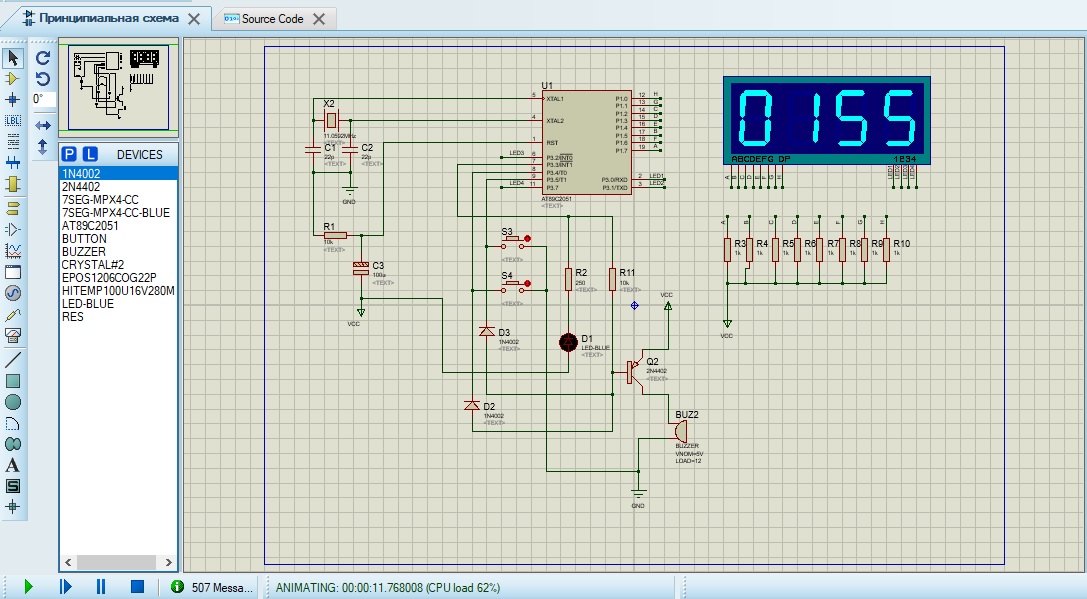Select the 2D Closed Path tool
The height and width of the screenshot is (599, 1087).
click(x=12, y=444)
